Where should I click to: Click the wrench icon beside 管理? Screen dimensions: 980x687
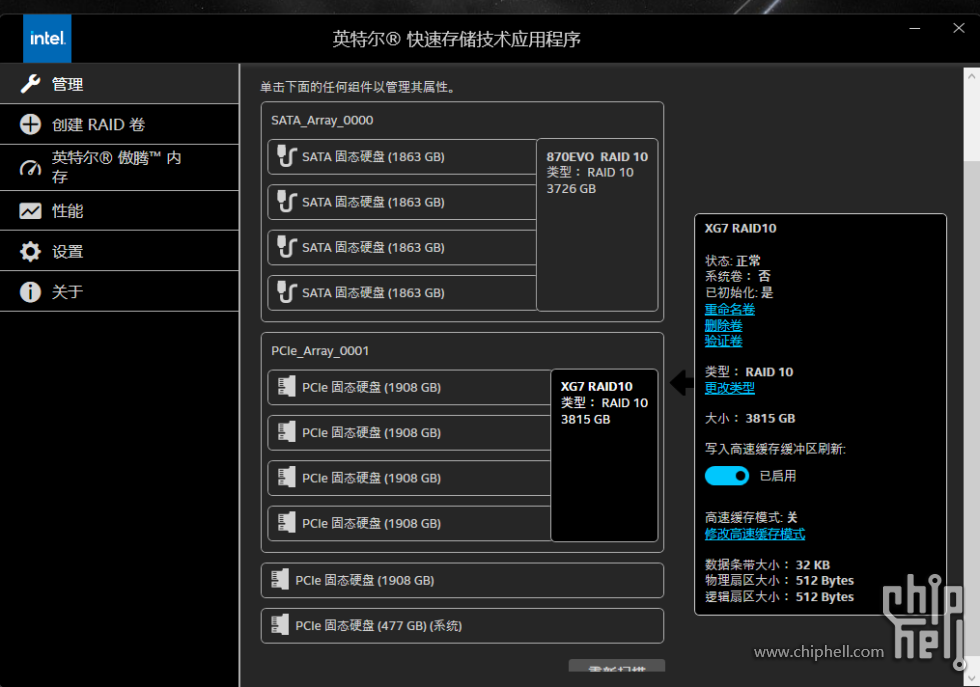tap(30, 84)
